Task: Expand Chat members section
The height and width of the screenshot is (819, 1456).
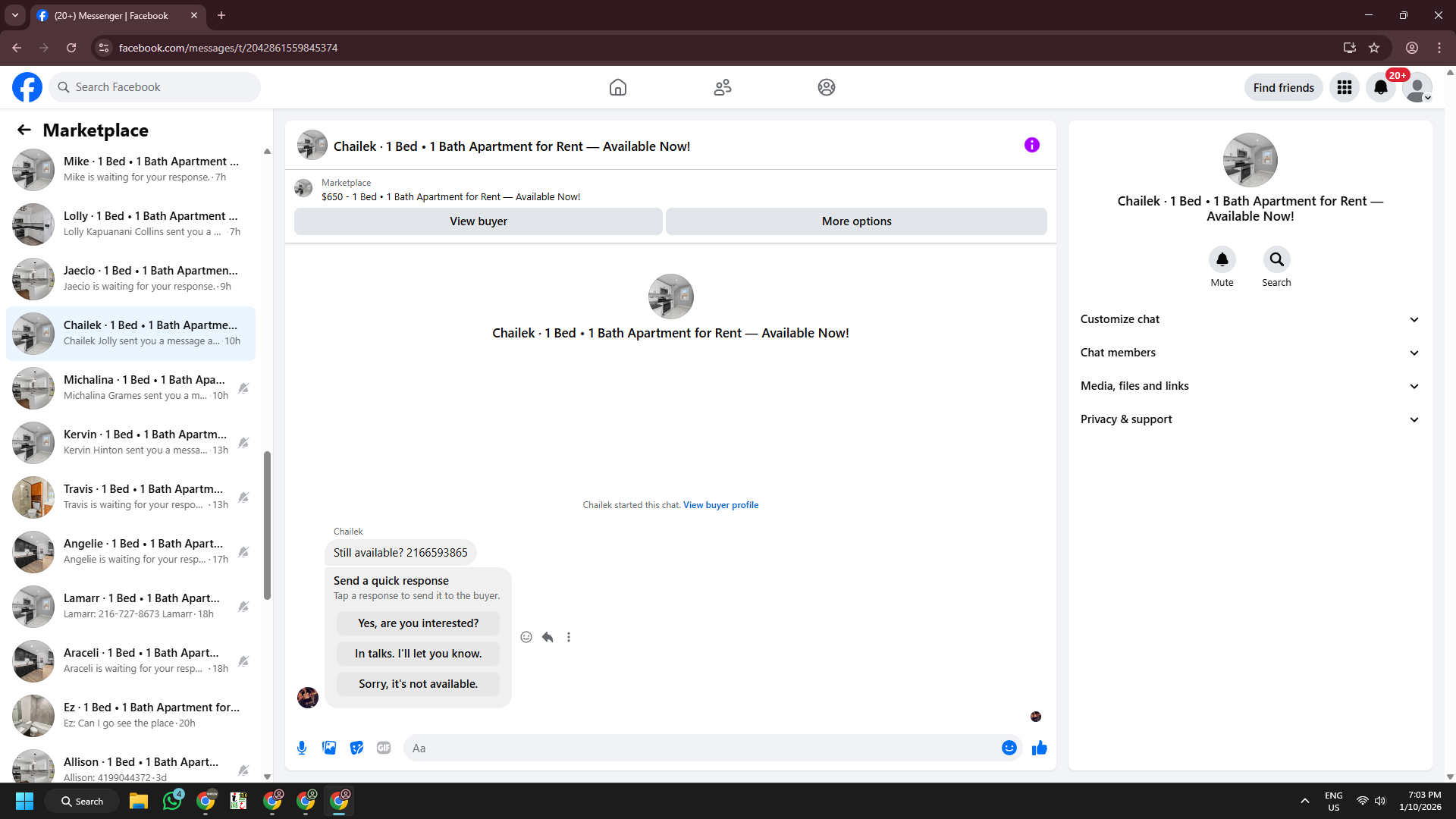Action: (1250, 353)
